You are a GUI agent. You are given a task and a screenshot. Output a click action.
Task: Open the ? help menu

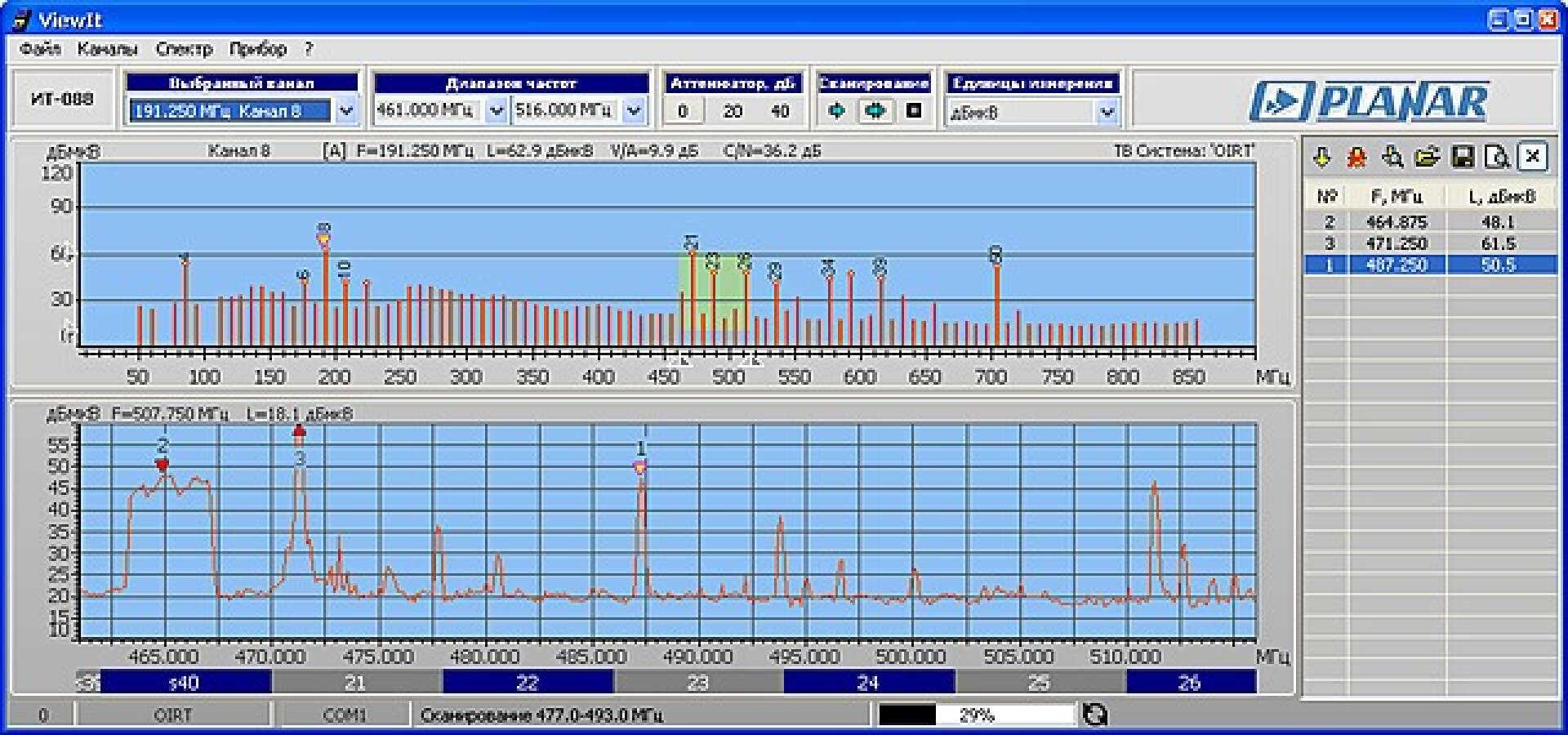(x=309, y=49)
